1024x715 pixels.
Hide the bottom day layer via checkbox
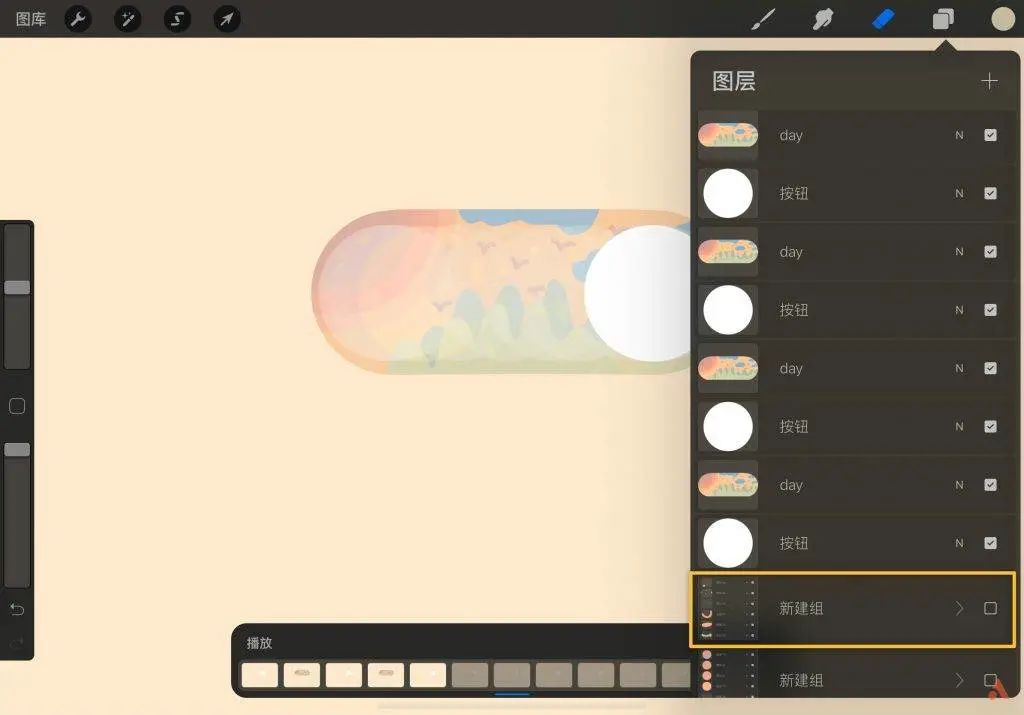[x=990, y=485]
